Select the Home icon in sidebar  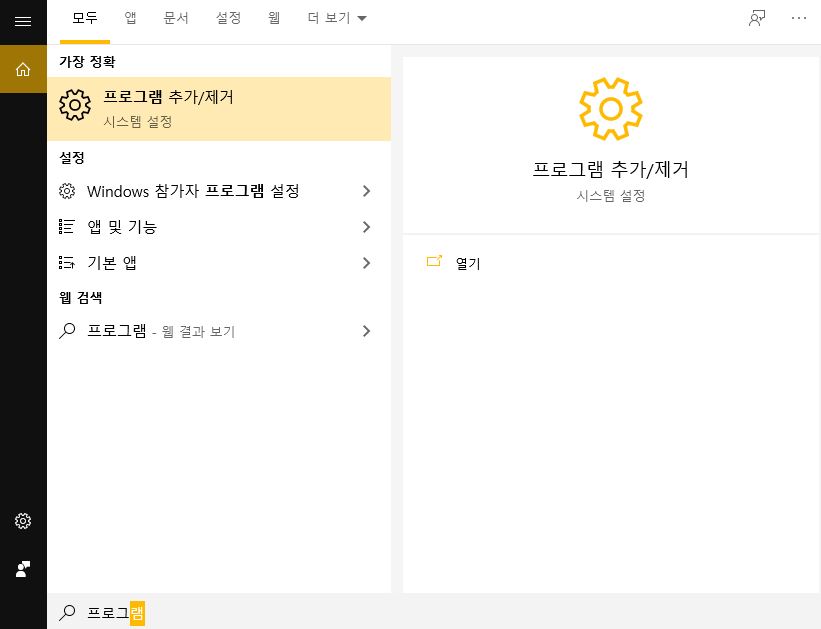[x=23, y=69]
